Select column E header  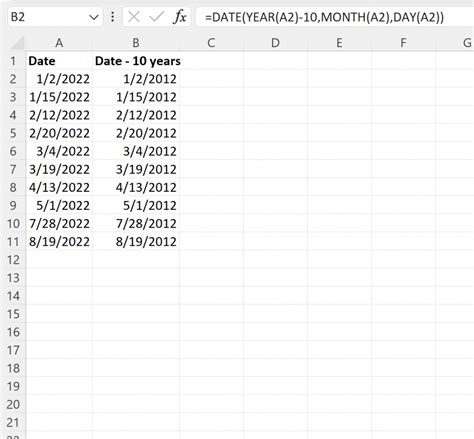[x=339, y=43]
